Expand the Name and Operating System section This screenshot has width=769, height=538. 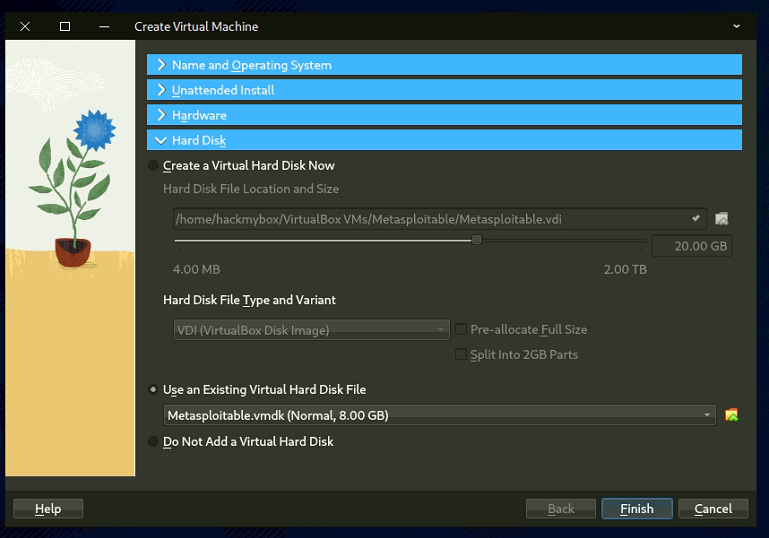444,65
